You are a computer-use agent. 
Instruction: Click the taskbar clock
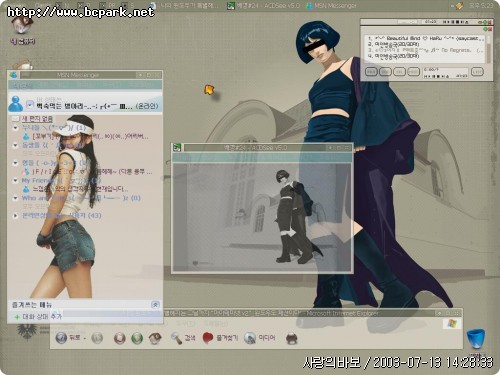(480, 6)
